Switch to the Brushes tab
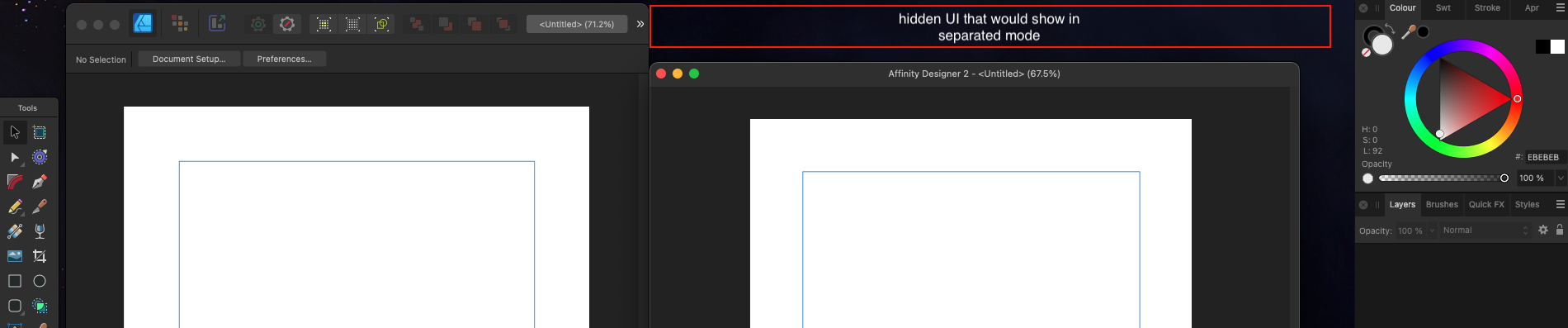Screen dimensions: 1568x328 pyautogui.click(x=1442, y=204)
